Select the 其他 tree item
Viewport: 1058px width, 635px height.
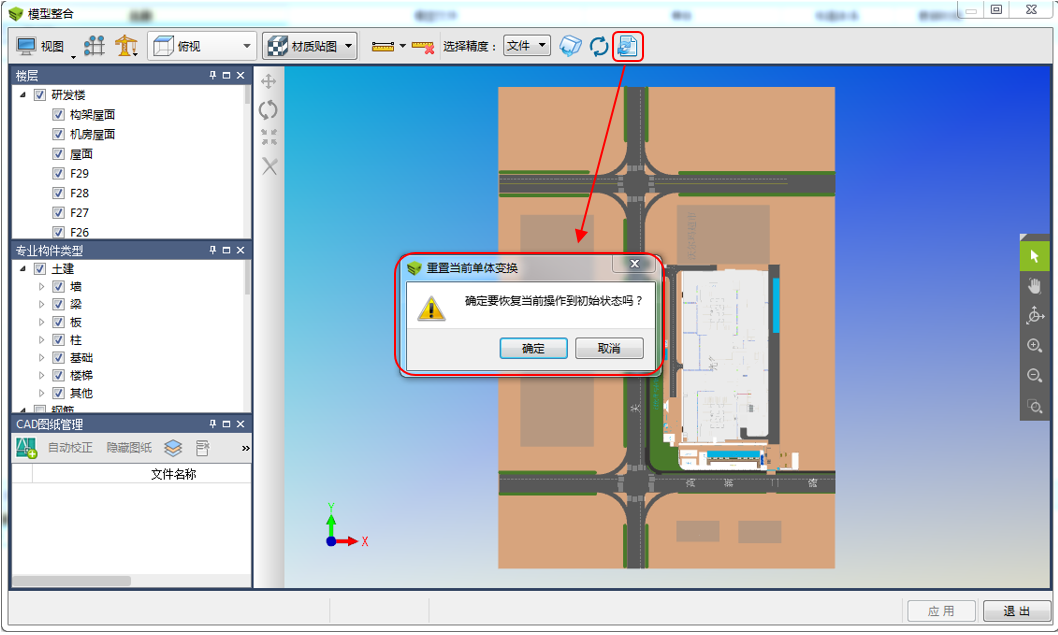(x=81, y=393)
